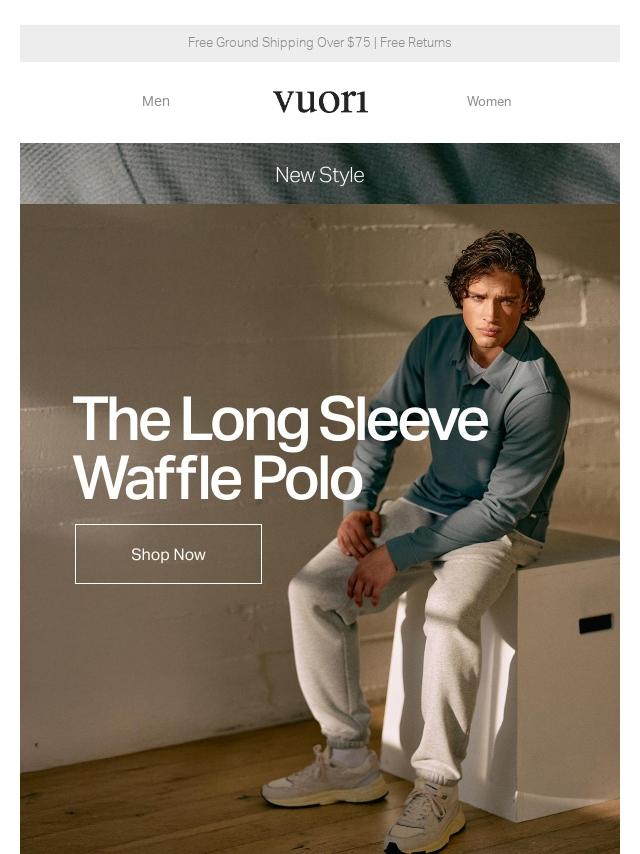Select the Free Returns text

click(416, 43)
